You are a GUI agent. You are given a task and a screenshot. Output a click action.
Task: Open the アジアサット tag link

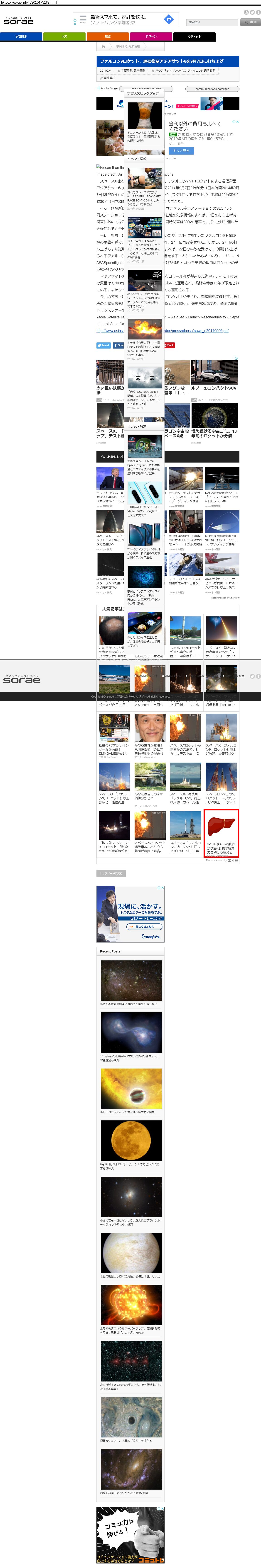coord(163,71)
